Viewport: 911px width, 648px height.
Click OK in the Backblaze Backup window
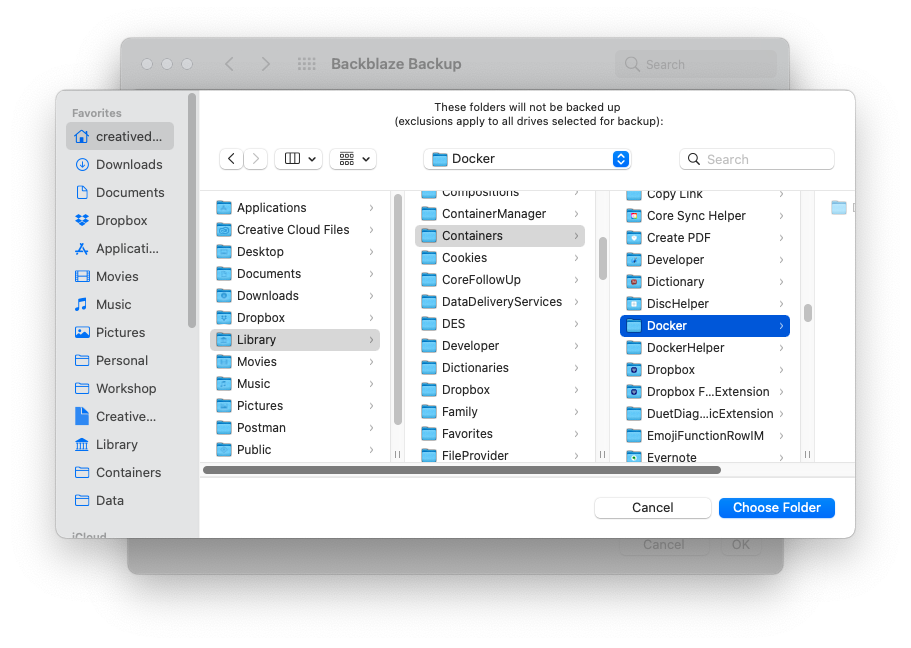tap(741, 545)
